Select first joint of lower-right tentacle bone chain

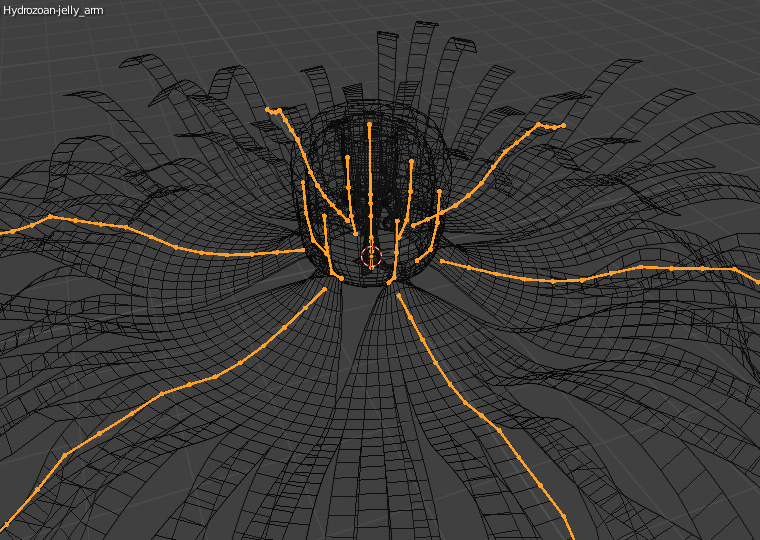point(398,295)
